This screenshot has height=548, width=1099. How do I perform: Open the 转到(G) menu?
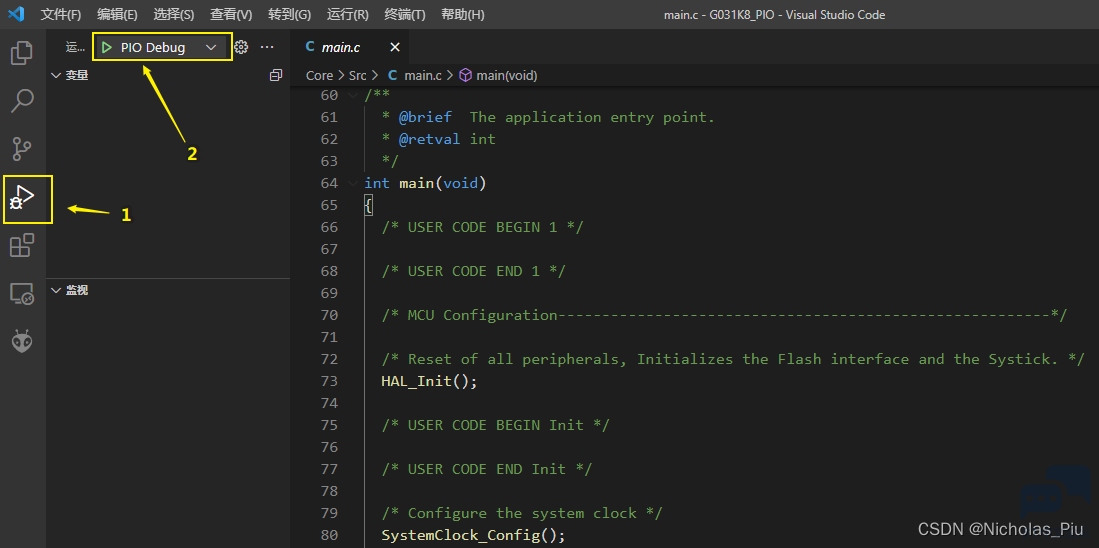(289, 15)
